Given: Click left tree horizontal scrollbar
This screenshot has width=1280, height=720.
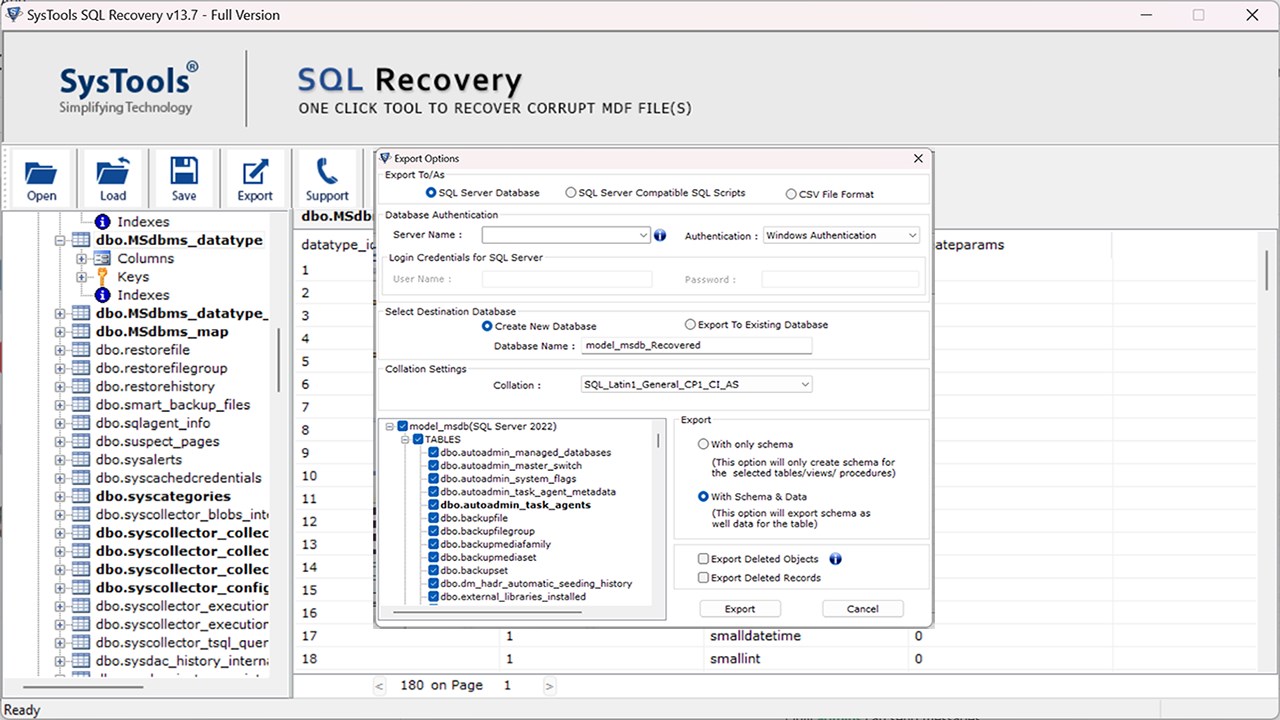Looking at the screenshot, I should [84, 687].
